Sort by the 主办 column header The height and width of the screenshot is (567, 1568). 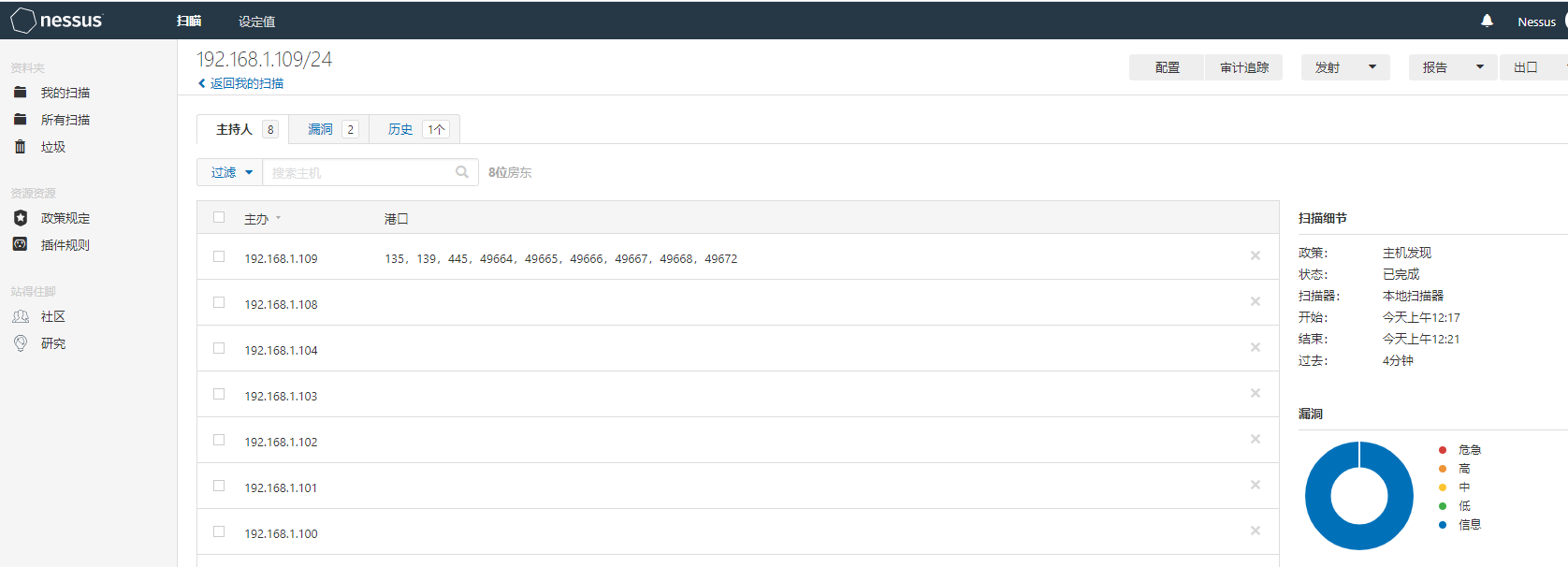[x=262, y=219]
